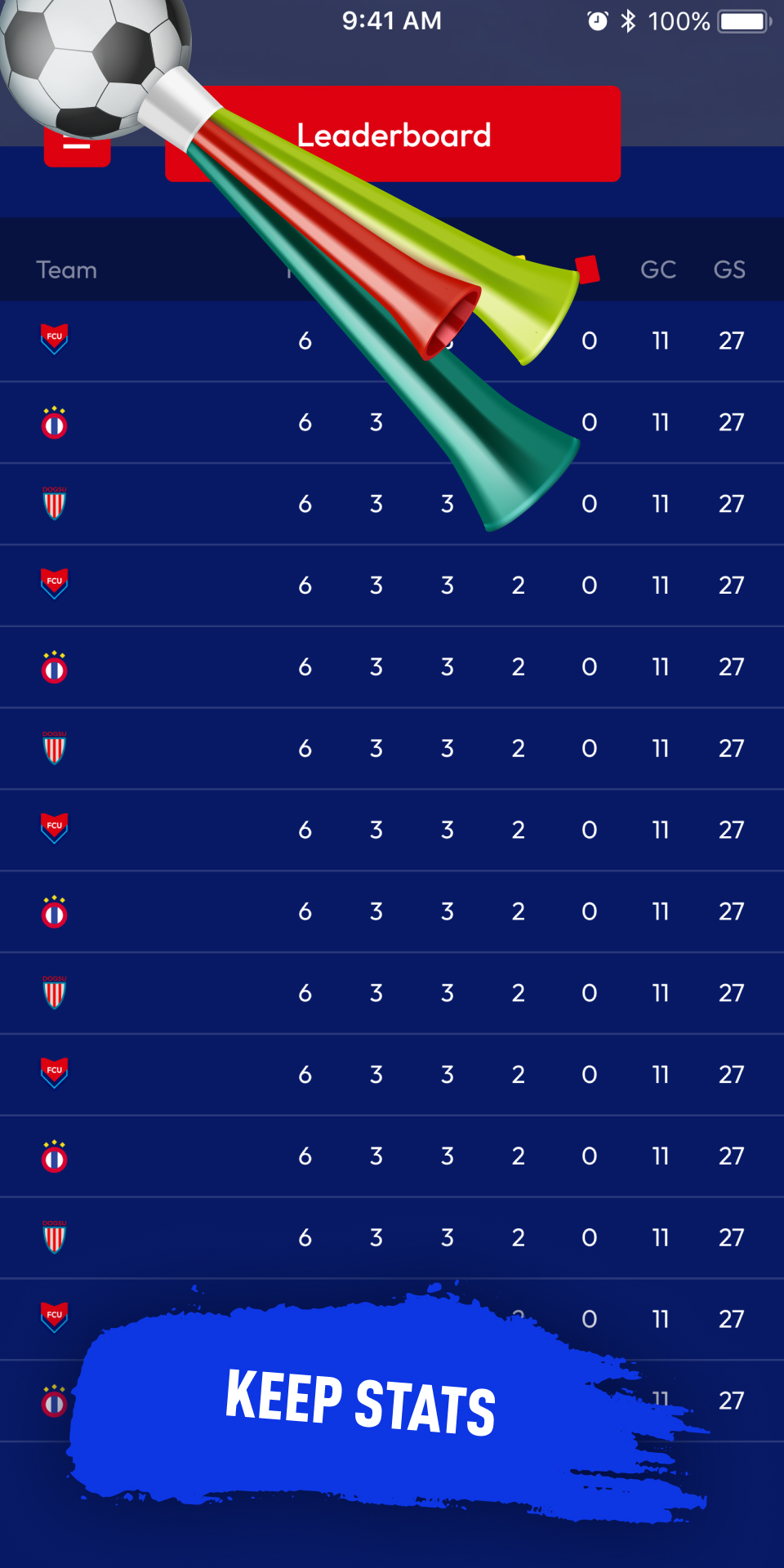Viewport: 784px width, 1568px height.
Task: Select the fourth row FCU team badge
Action: click(55, 584)
